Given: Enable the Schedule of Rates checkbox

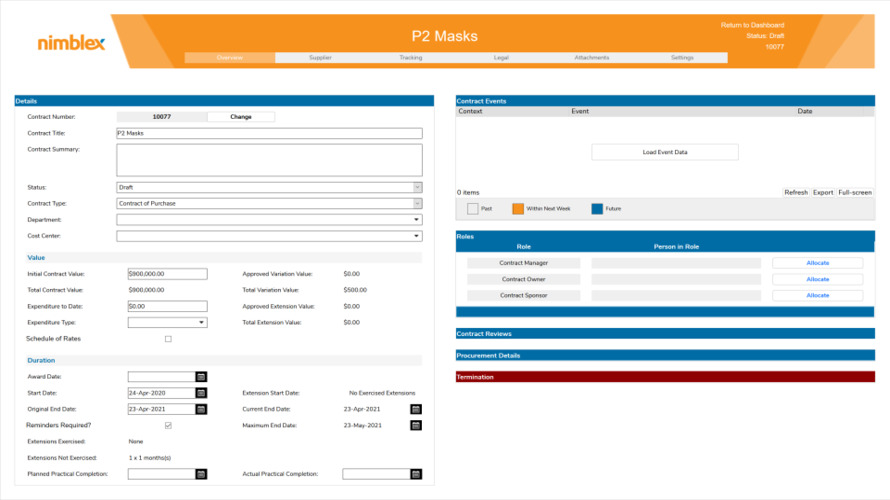Looking at the screenshot, I should coord(168,339).
